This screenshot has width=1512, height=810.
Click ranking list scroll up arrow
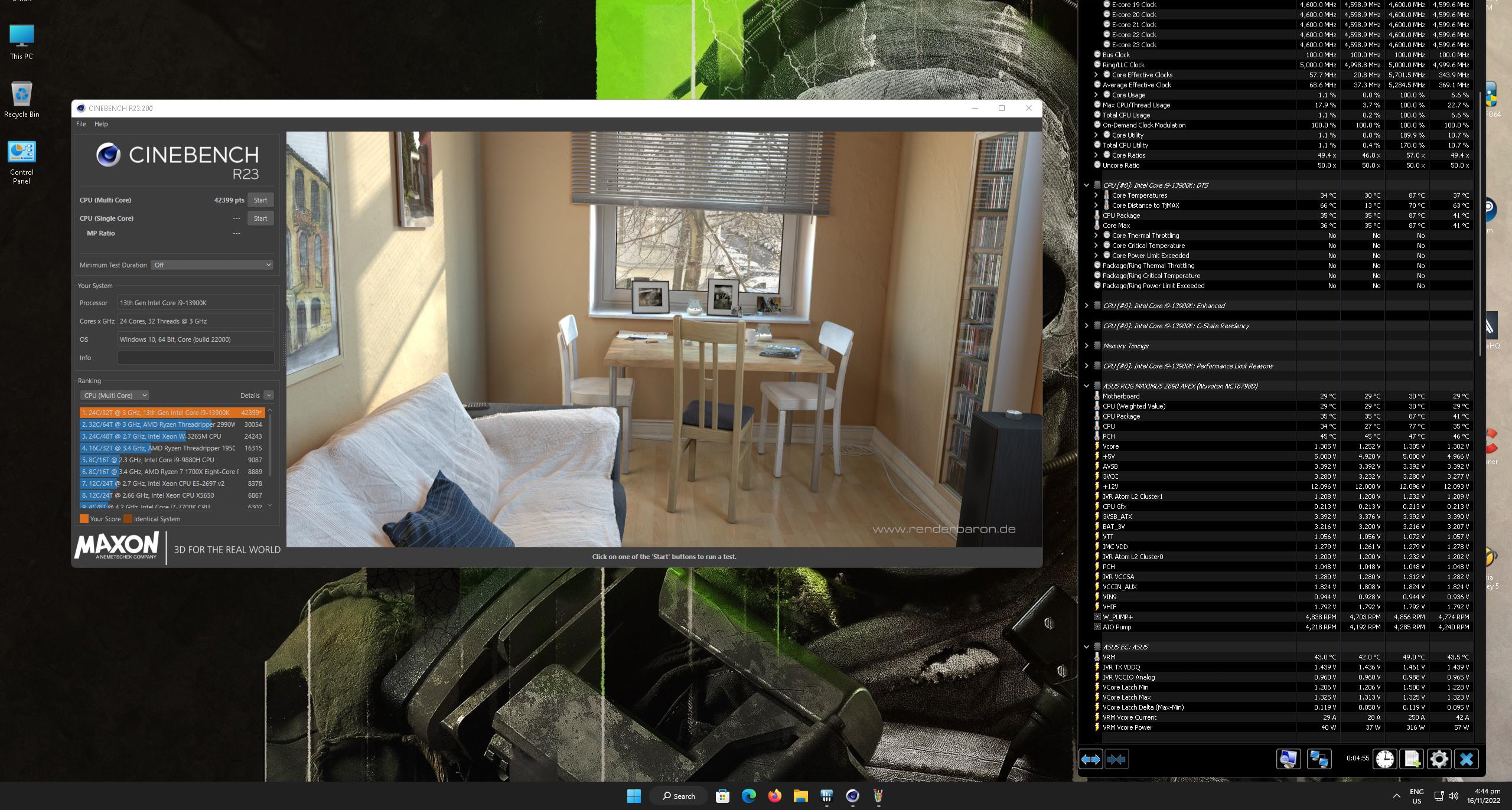[x=270, y=410]
